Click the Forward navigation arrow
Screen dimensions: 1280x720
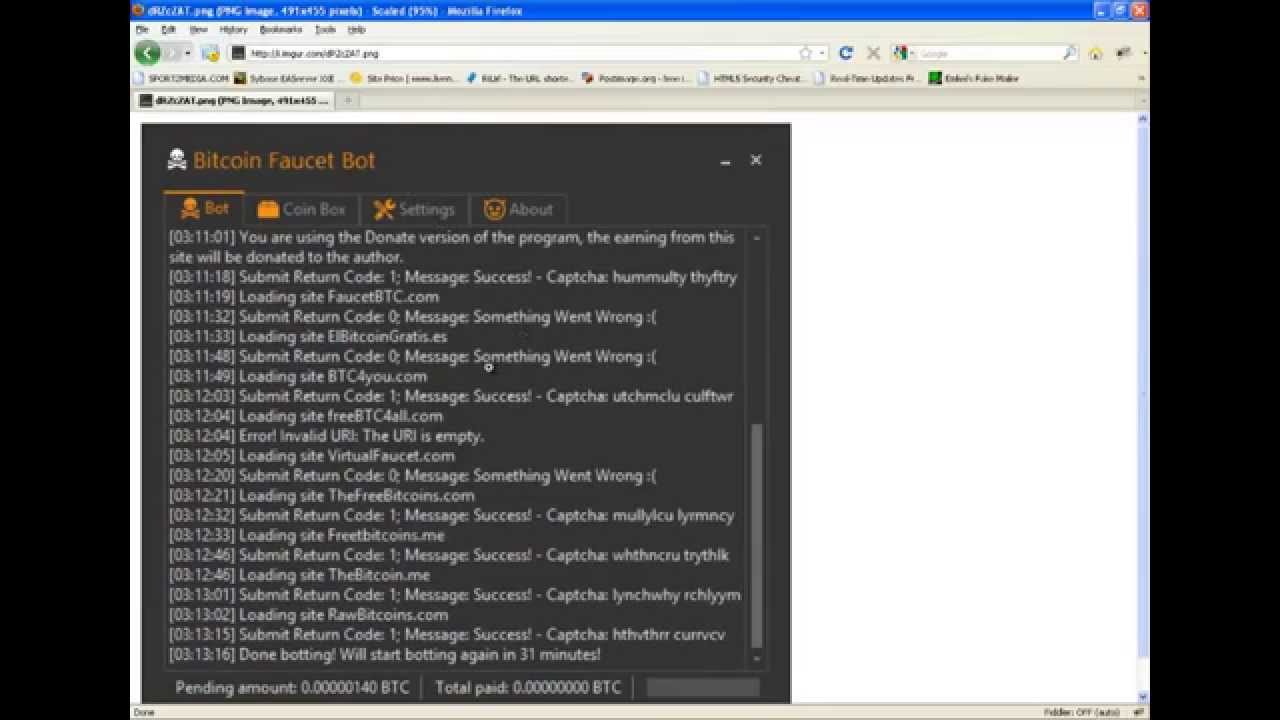point(172,53)
